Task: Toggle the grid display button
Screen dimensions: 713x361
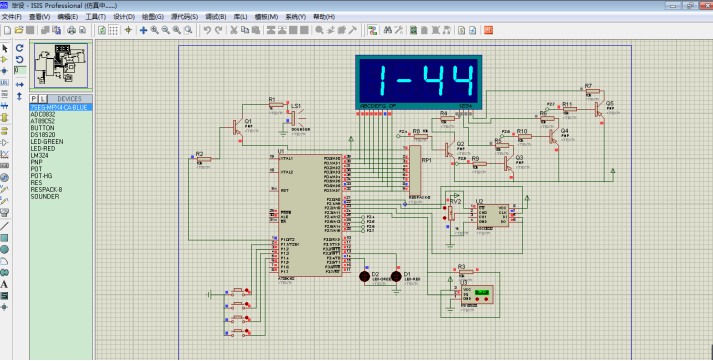Action: (114, 30)
